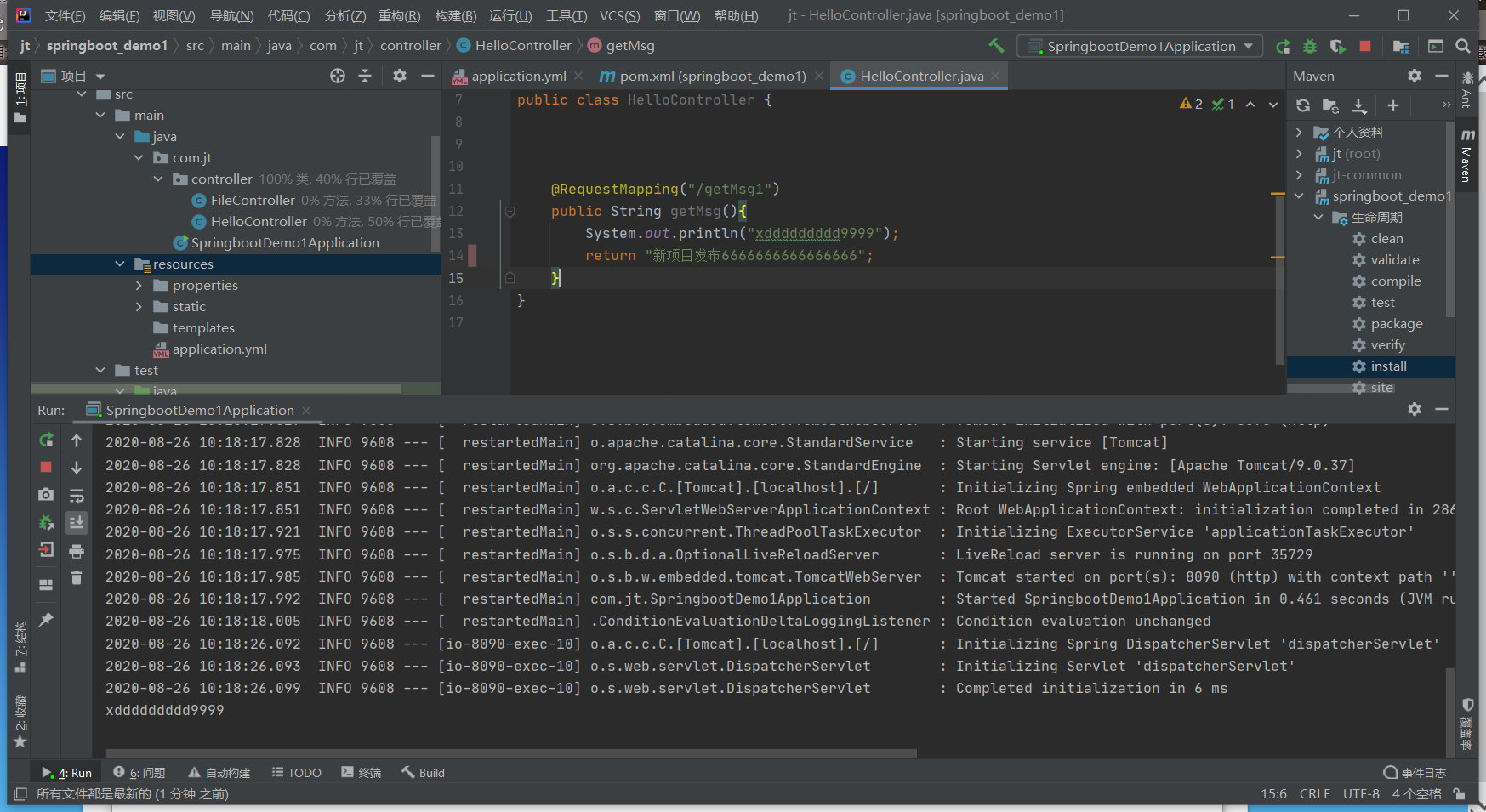Change UTF-8 encoding in status bar
Screen dimensions: 1486x812
tap(1361, 793)
